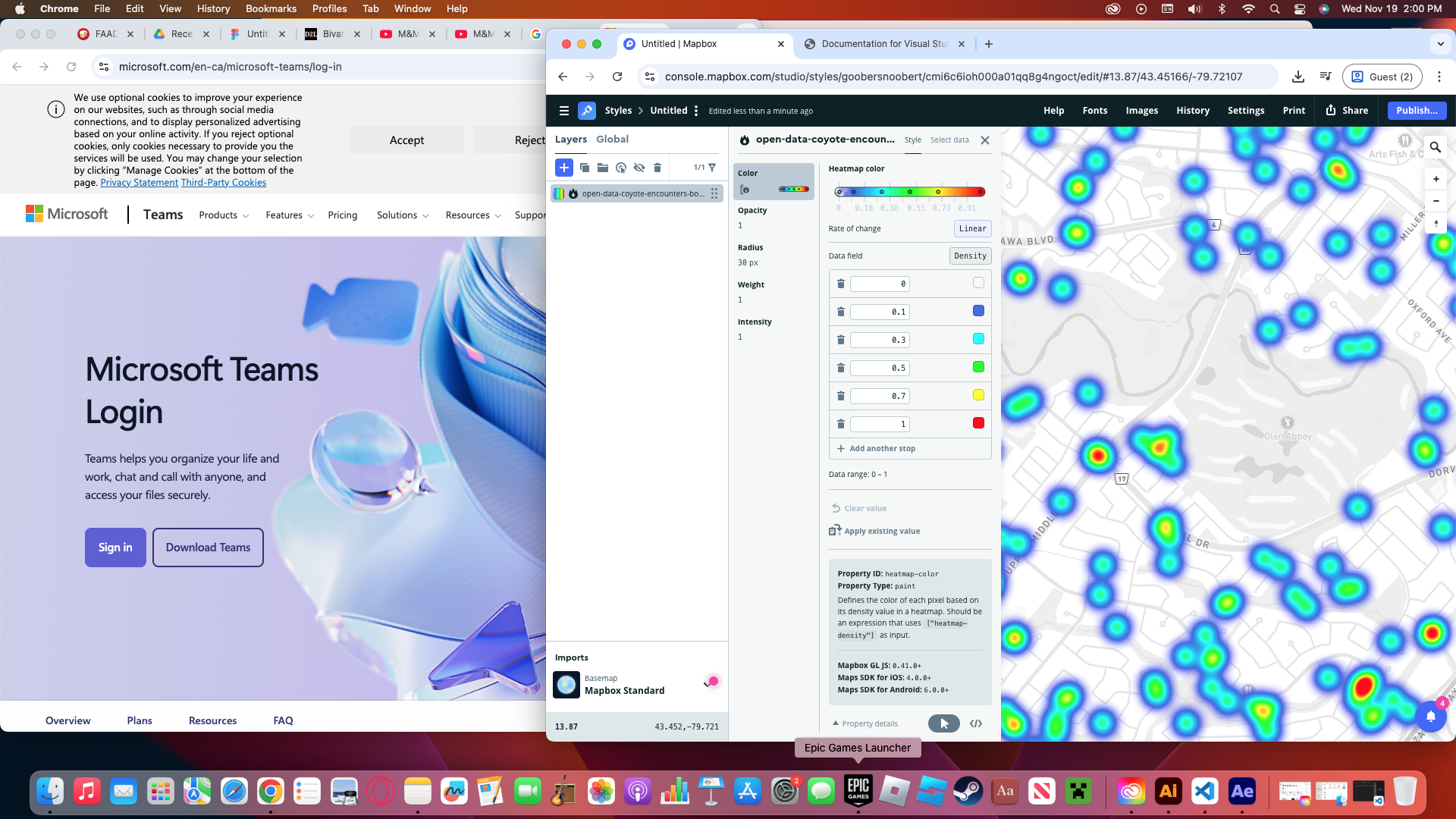Toggle the Mapbox Standard basemap switch

(711, 681)
